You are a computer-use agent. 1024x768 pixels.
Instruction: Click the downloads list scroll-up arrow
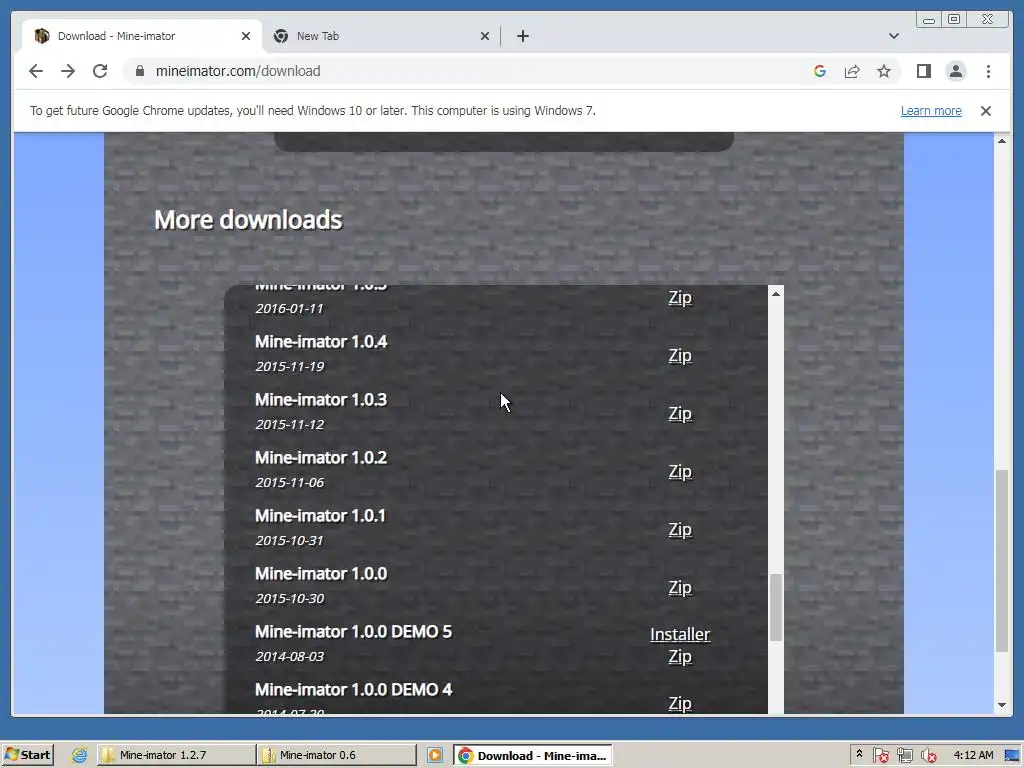776,294
